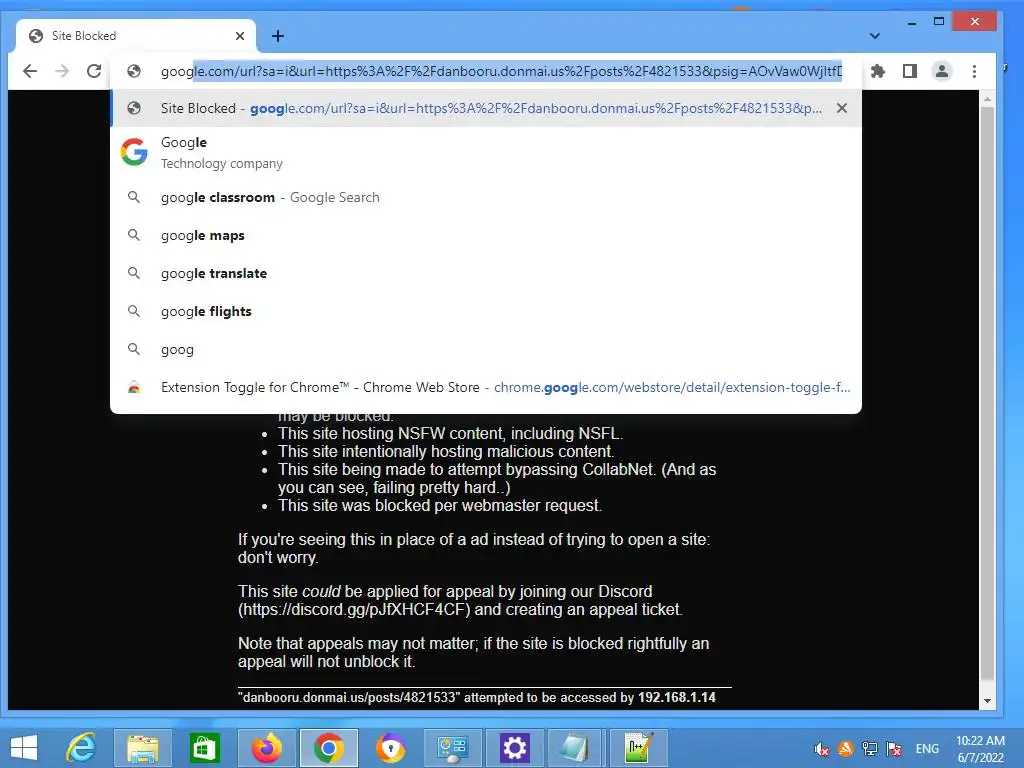
Task: Click the IP address 192.168.1.14 text
Action: tap(677, 697)
